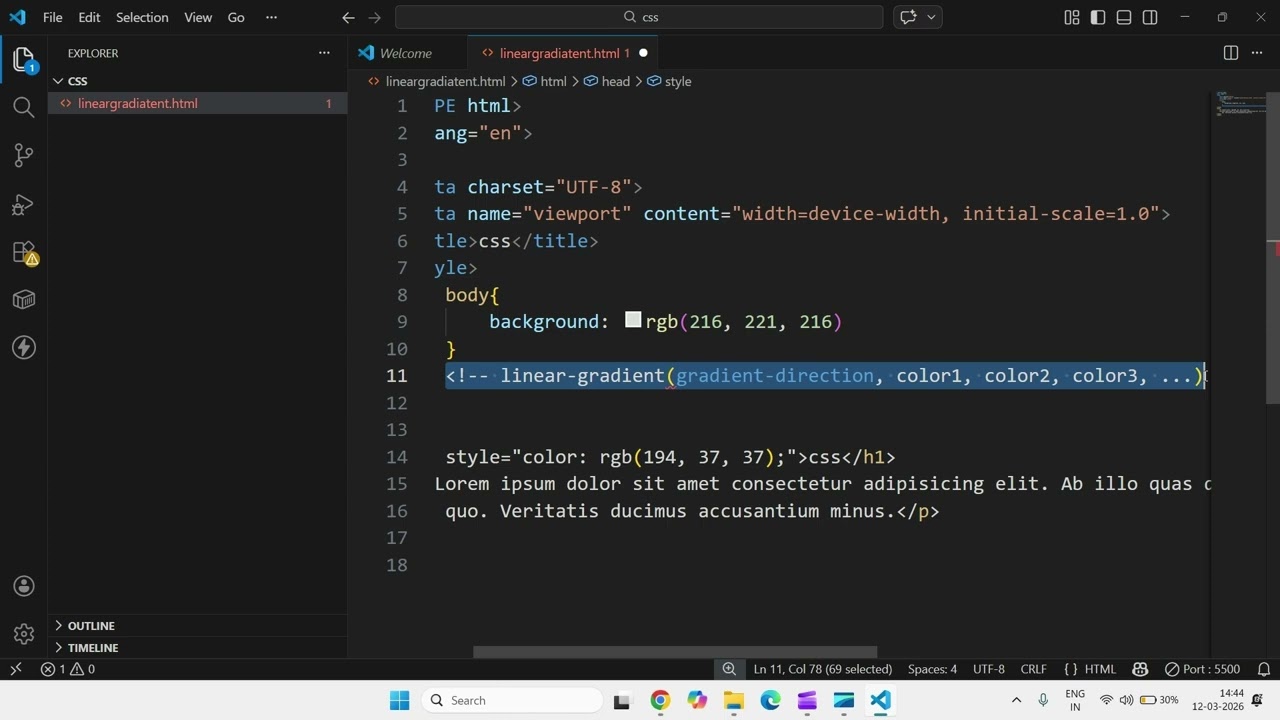This screenshot has width=1280, height=720.
Task: Go forward with the right arrow
Action: coord(374,17)
